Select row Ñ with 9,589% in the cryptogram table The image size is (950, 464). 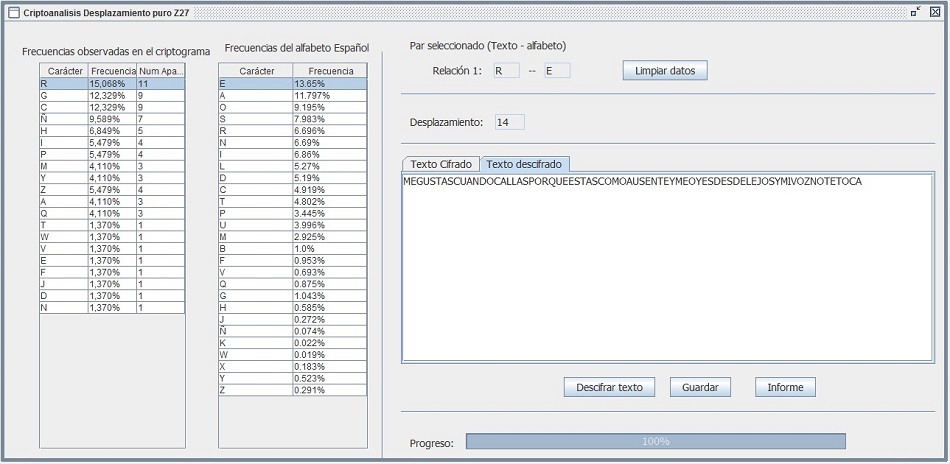click(x=110, y=119)
